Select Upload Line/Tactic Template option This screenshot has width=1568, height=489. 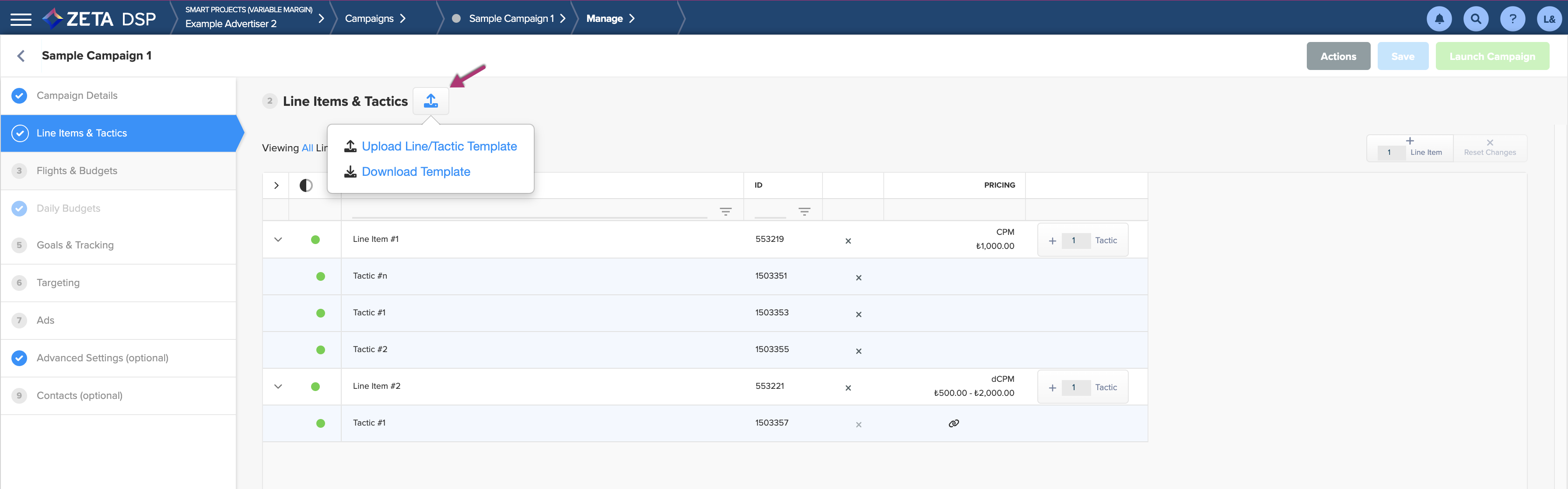pos(438,147)
